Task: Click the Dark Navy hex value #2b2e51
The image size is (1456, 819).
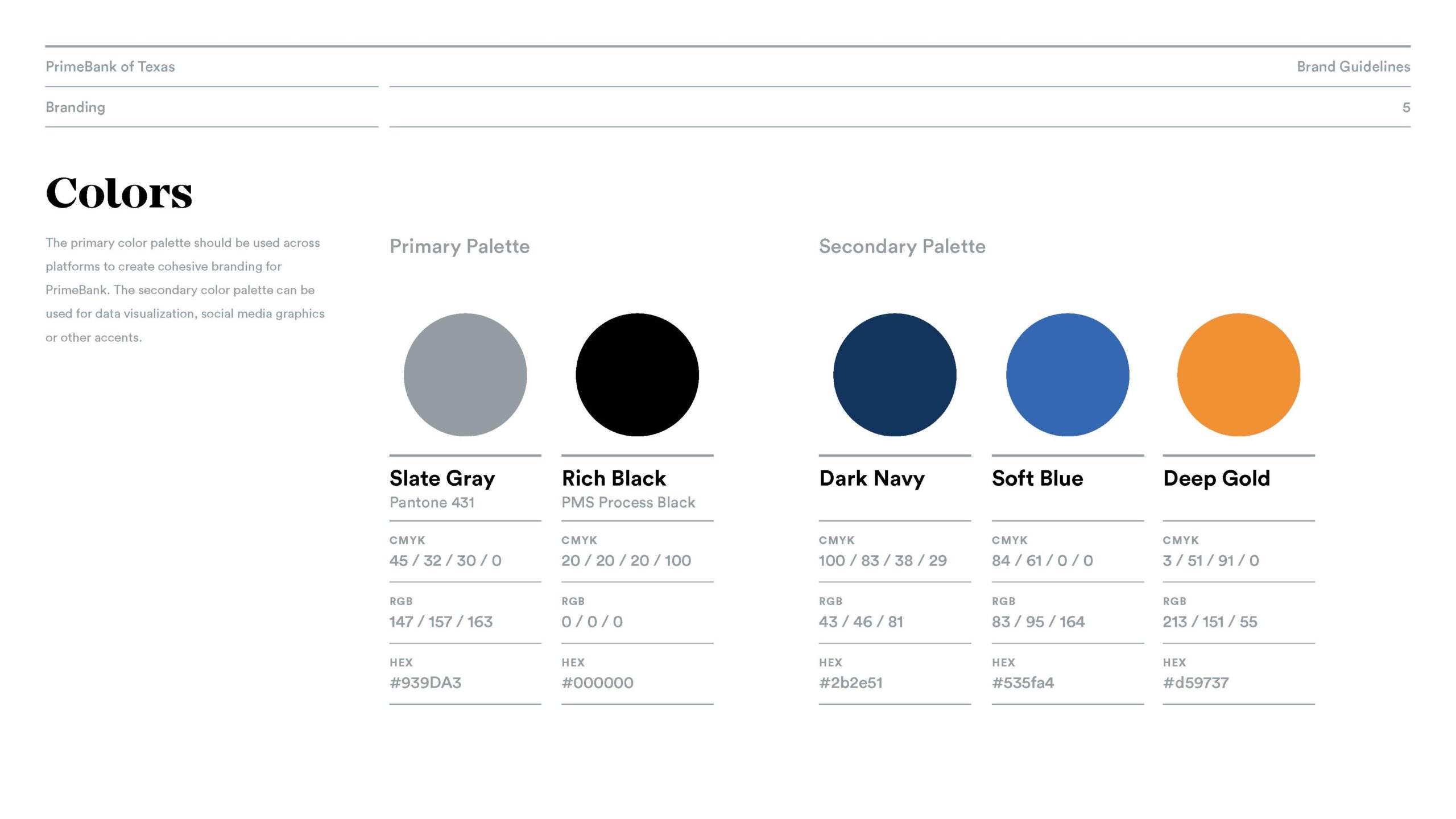Action: tap(851, 682)
